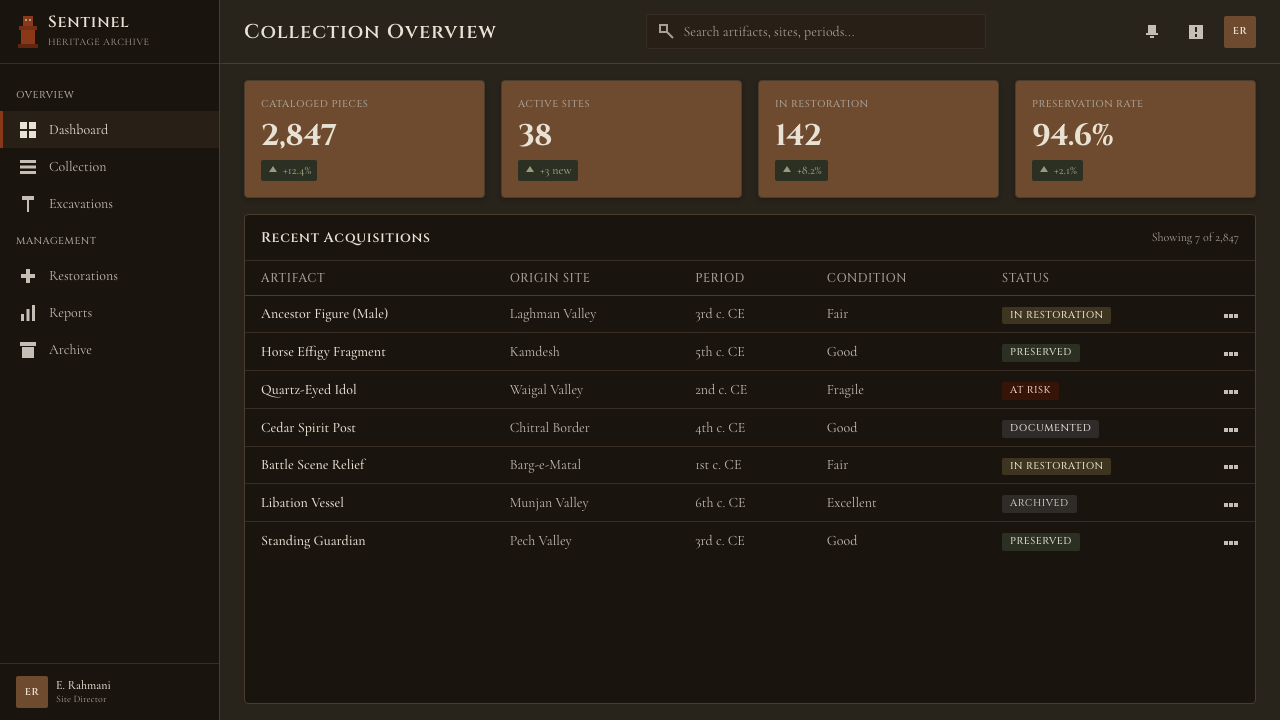This screenshot has width=1280, height=720.
Task: Click IN RESTORATION badge for Battle Scene Relief
Action: pos(1056,466)
